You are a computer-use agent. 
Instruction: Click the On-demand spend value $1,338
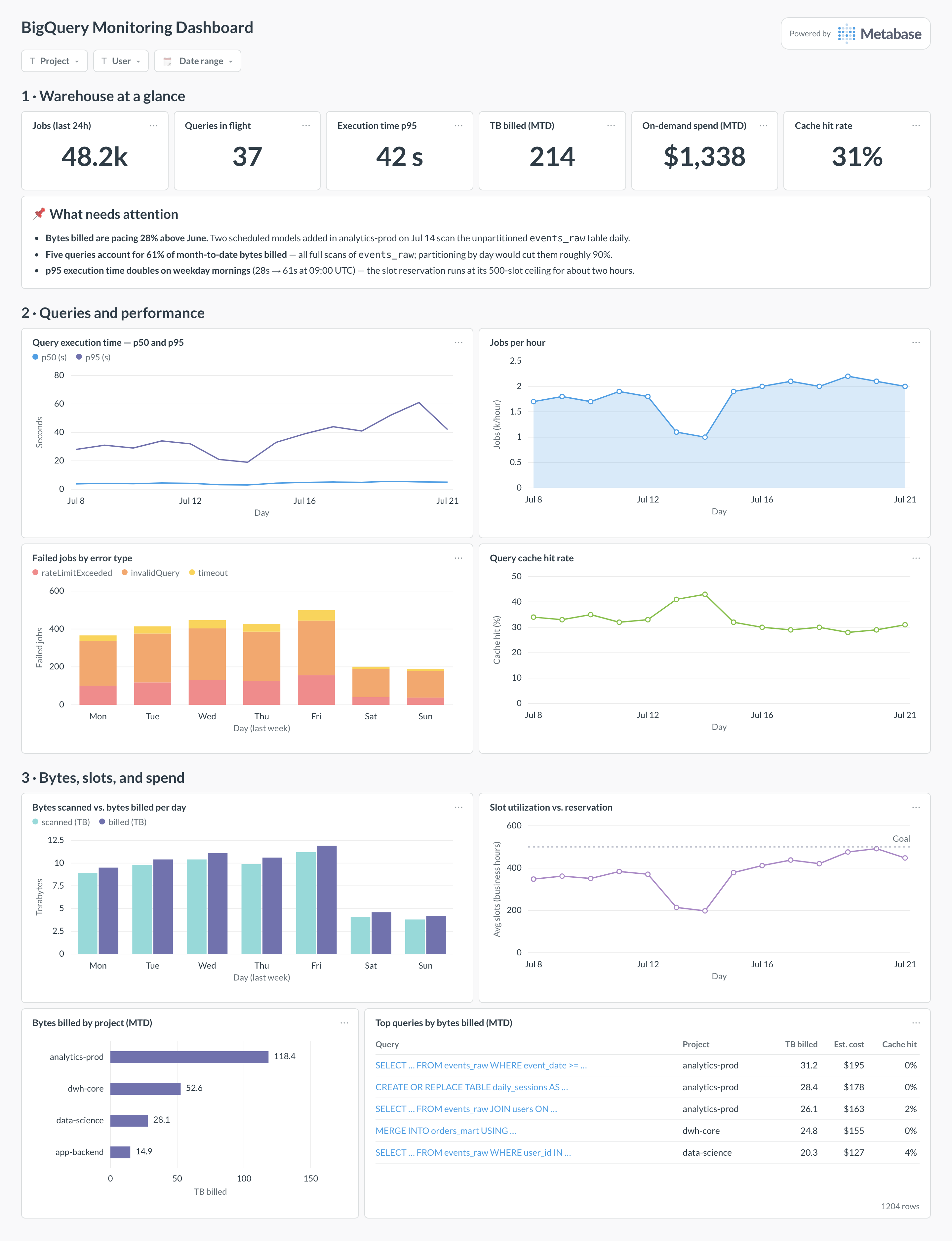pos(704,157)
